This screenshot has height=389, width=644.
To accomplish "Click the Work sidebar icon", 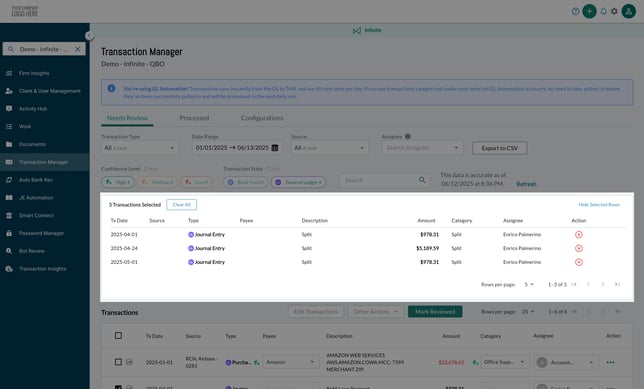I will pos(9,127).
